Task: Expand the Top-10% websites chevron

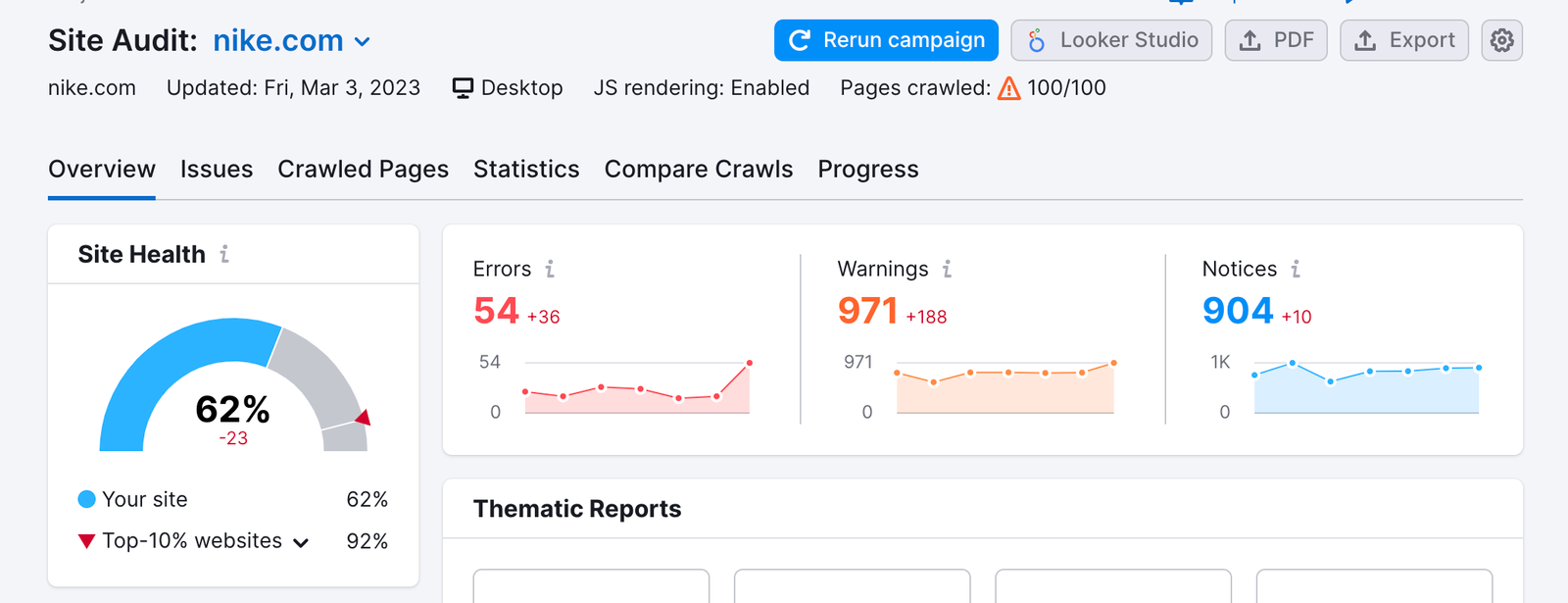Action: click(x=301, y=542)
